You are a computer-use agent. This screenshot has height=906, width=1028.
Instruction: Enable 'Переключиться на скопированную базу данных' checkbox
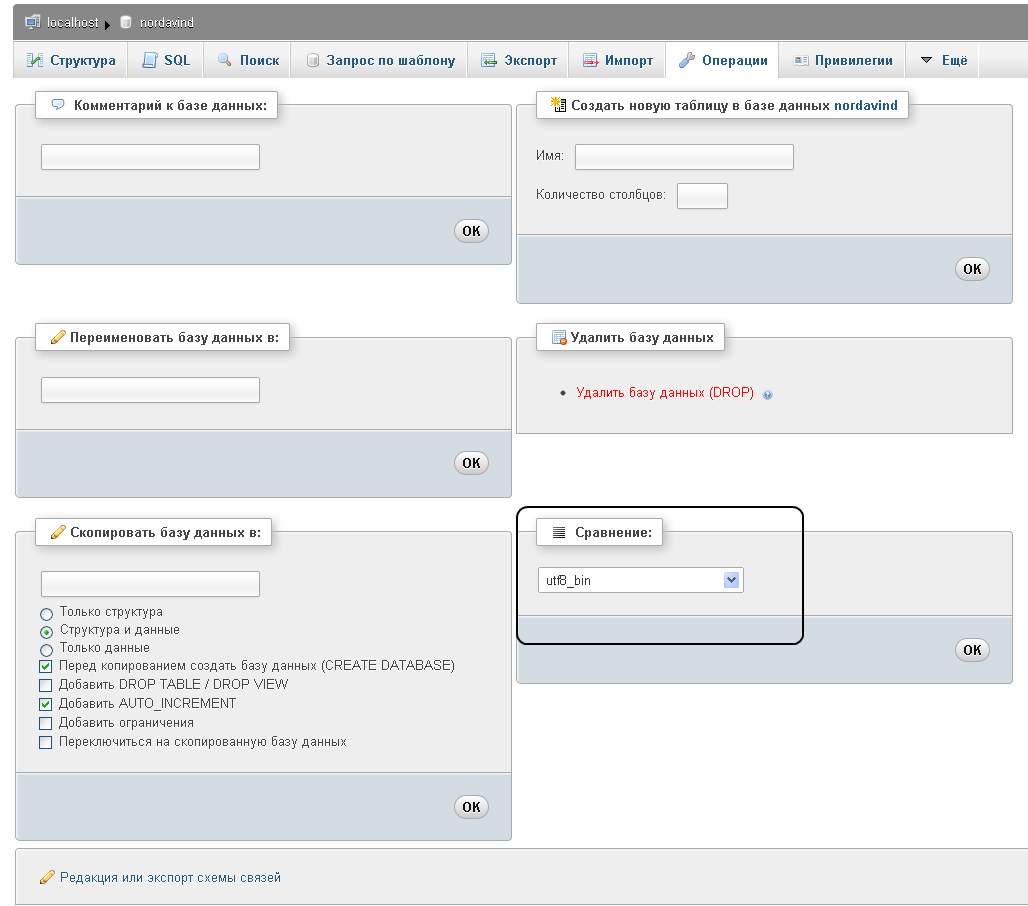[x=45, y=742]
